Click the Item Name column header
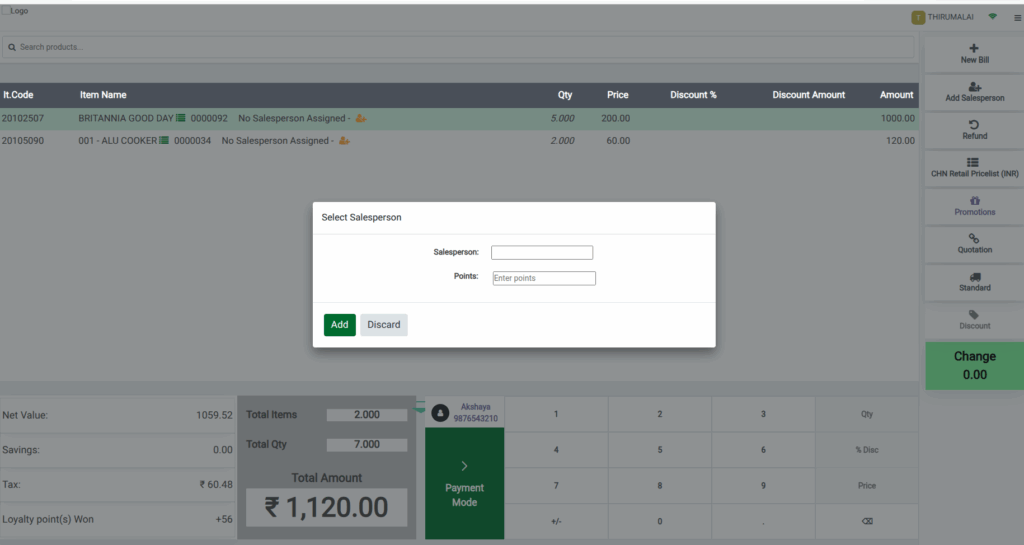 103,95
